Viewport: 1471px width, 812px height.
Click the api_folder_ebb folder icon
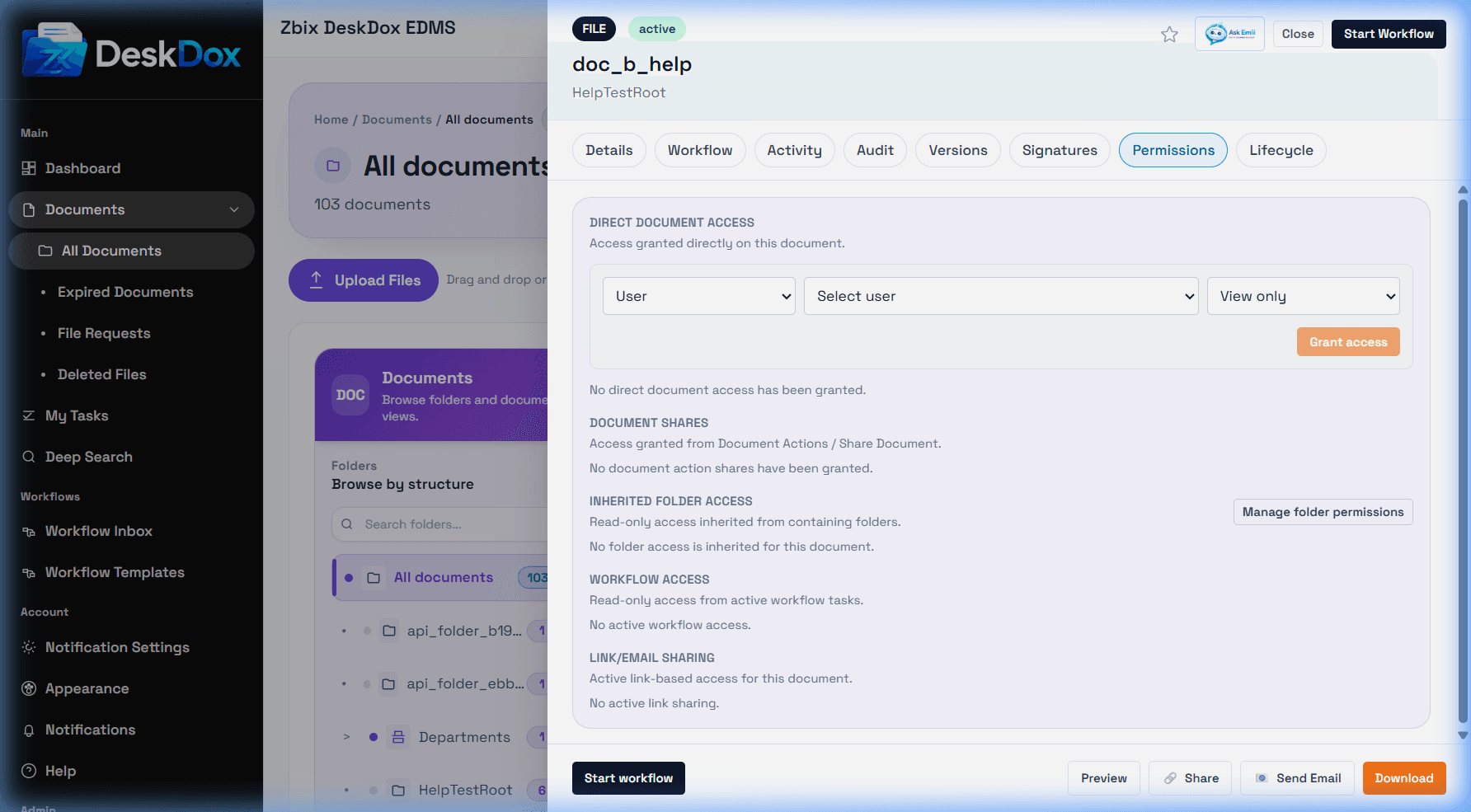coord(388,683)
